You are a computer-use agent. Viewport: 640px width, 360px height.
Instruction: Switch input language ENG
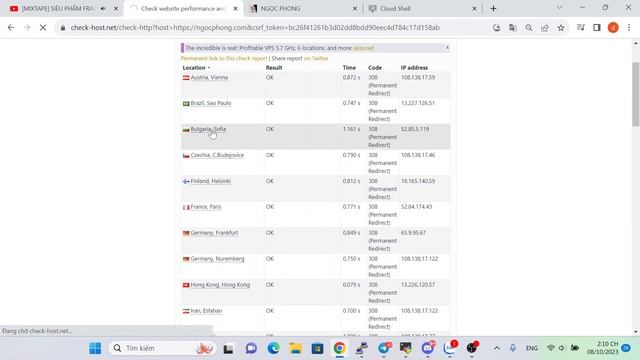pos(531,348)
